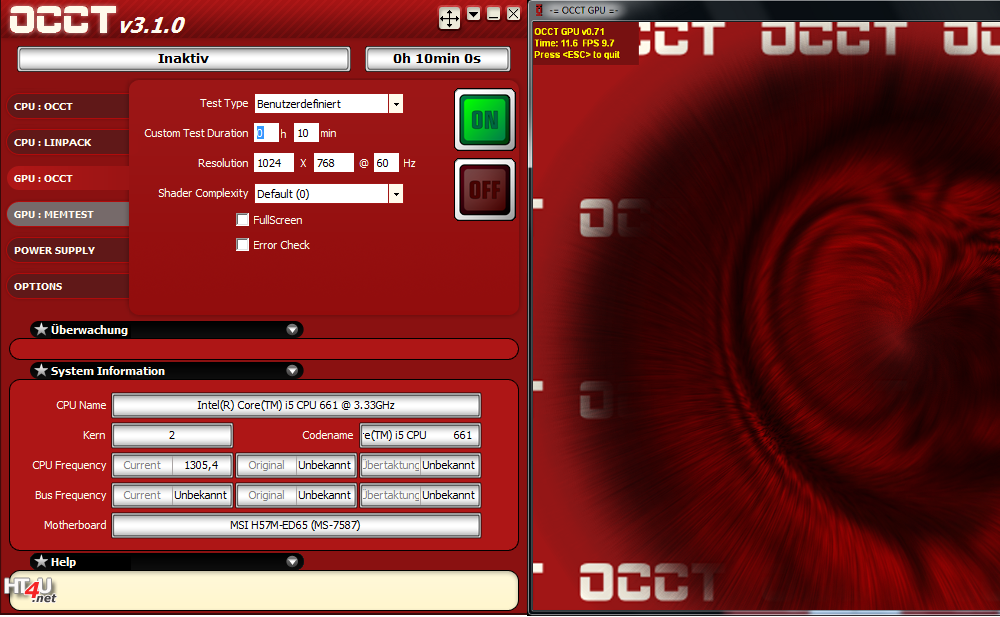Click the OCCT GPU window title bar
The image size is (1000, 617).
click(x=765, y=10)
